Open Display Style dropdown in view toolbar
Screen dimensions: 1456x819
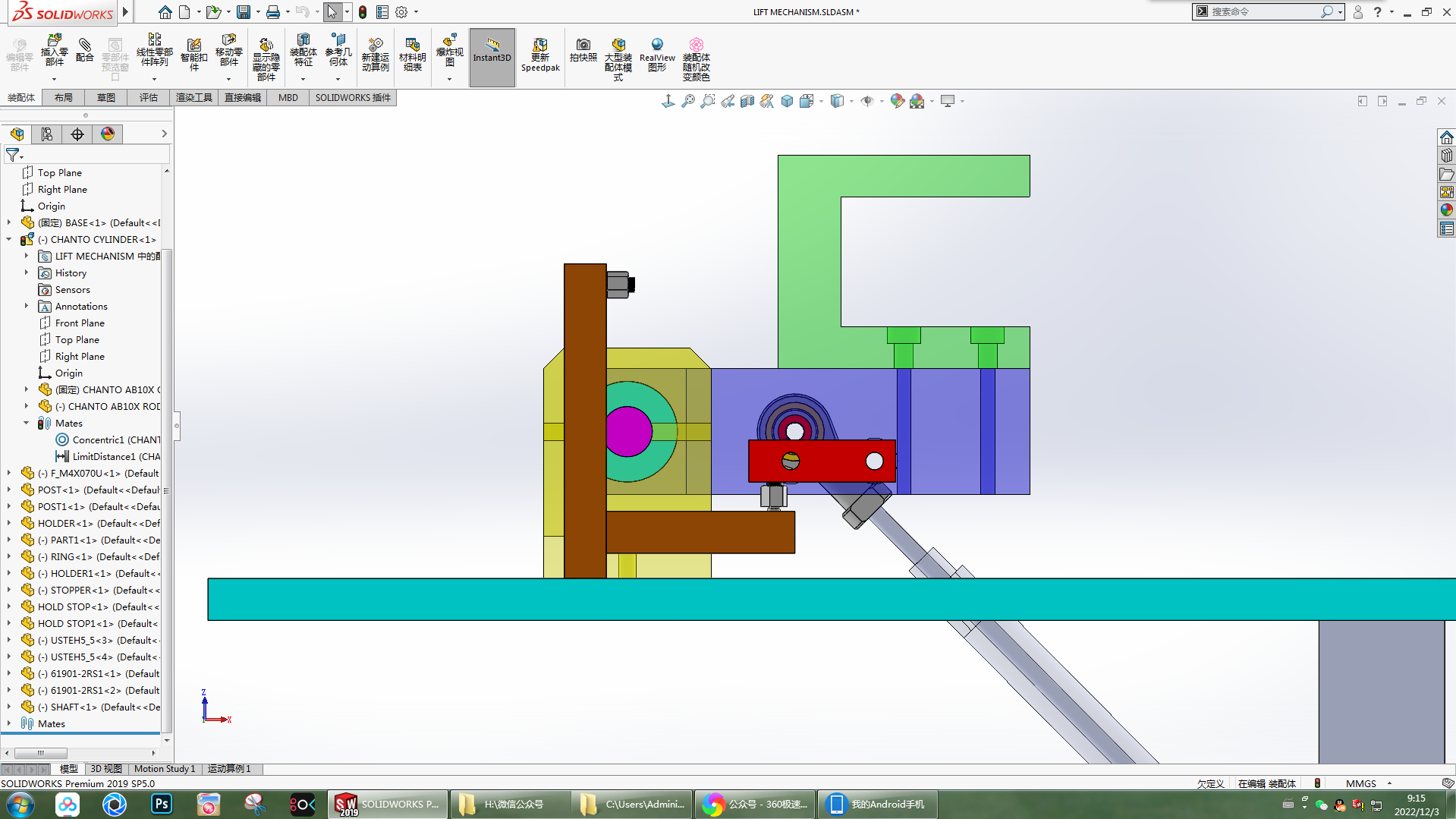pyautogui.click(x=851, y=101)
